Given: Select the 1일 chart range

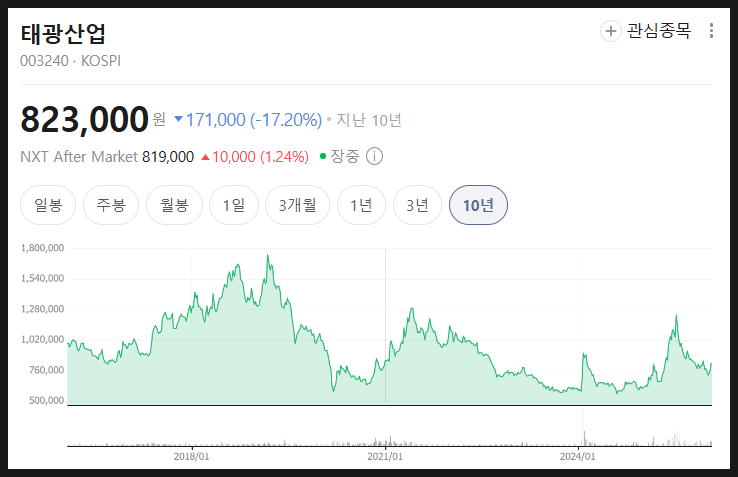Looking at the screenshot, I should click(234, 205).
